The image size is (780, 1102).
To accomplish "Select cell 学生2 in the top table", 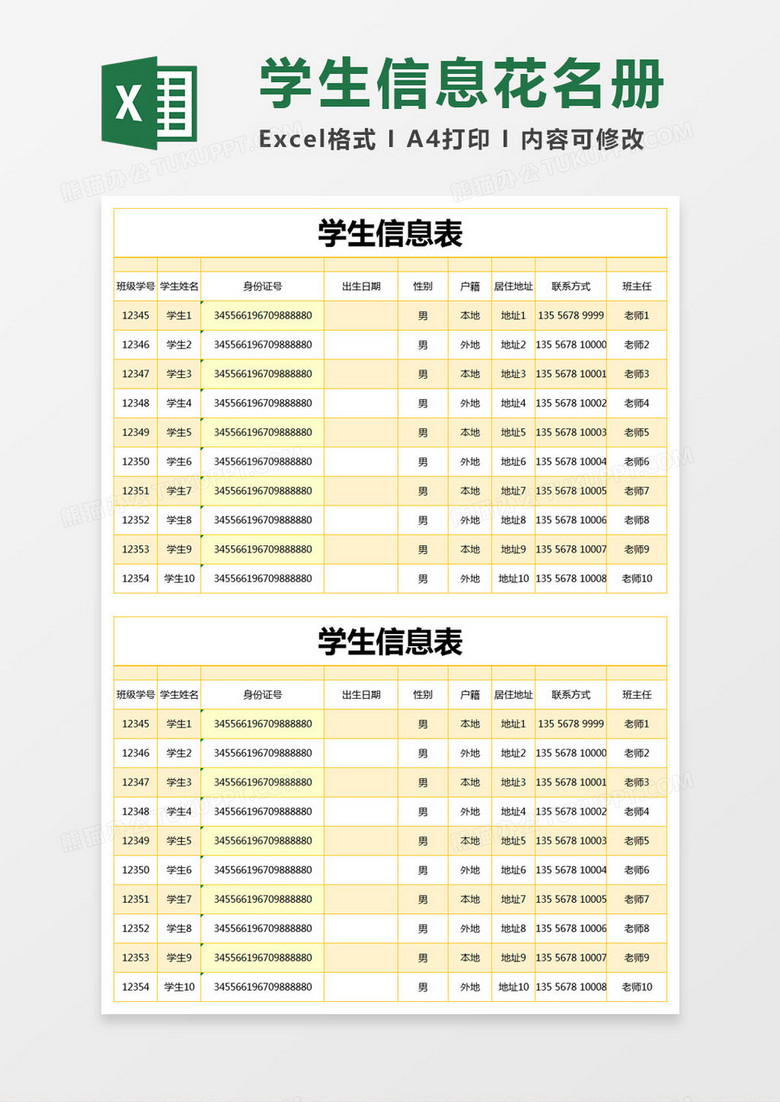I will [179, 345].
